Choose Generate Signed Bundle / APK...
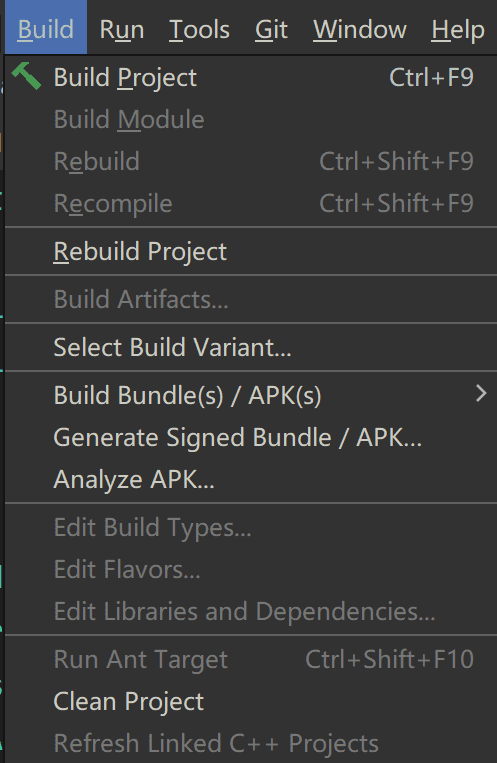This screenshot has height=763, width=497. [x=251, y=437]
